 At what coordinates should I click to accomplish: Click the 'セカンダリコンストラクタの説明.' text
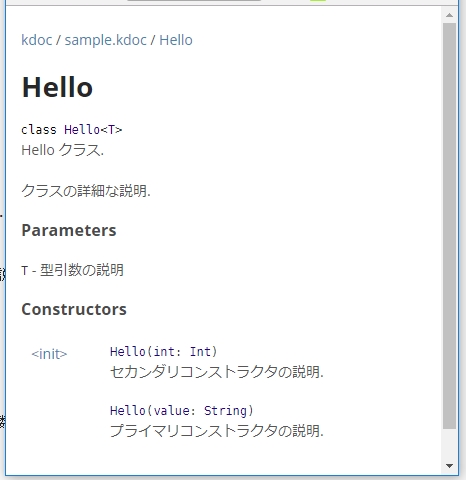click(x=217, y=372)
